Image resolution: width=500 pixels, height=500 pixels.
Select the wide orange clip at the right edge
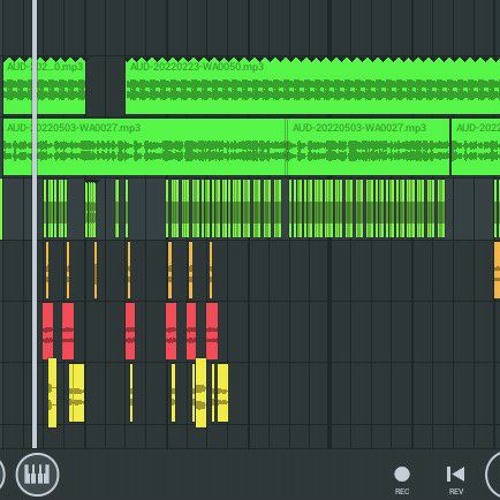click(x=497, y=270)
